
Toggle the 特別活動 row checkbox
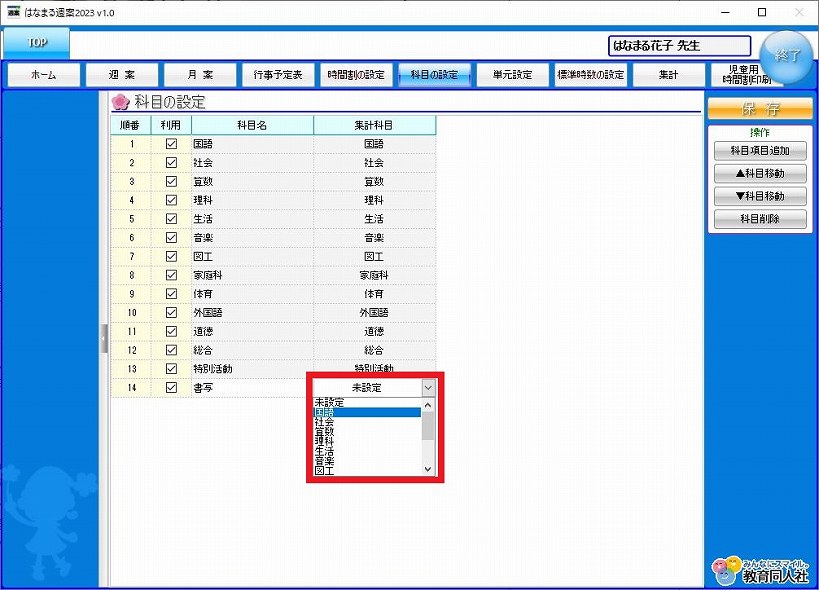point(171,369)
